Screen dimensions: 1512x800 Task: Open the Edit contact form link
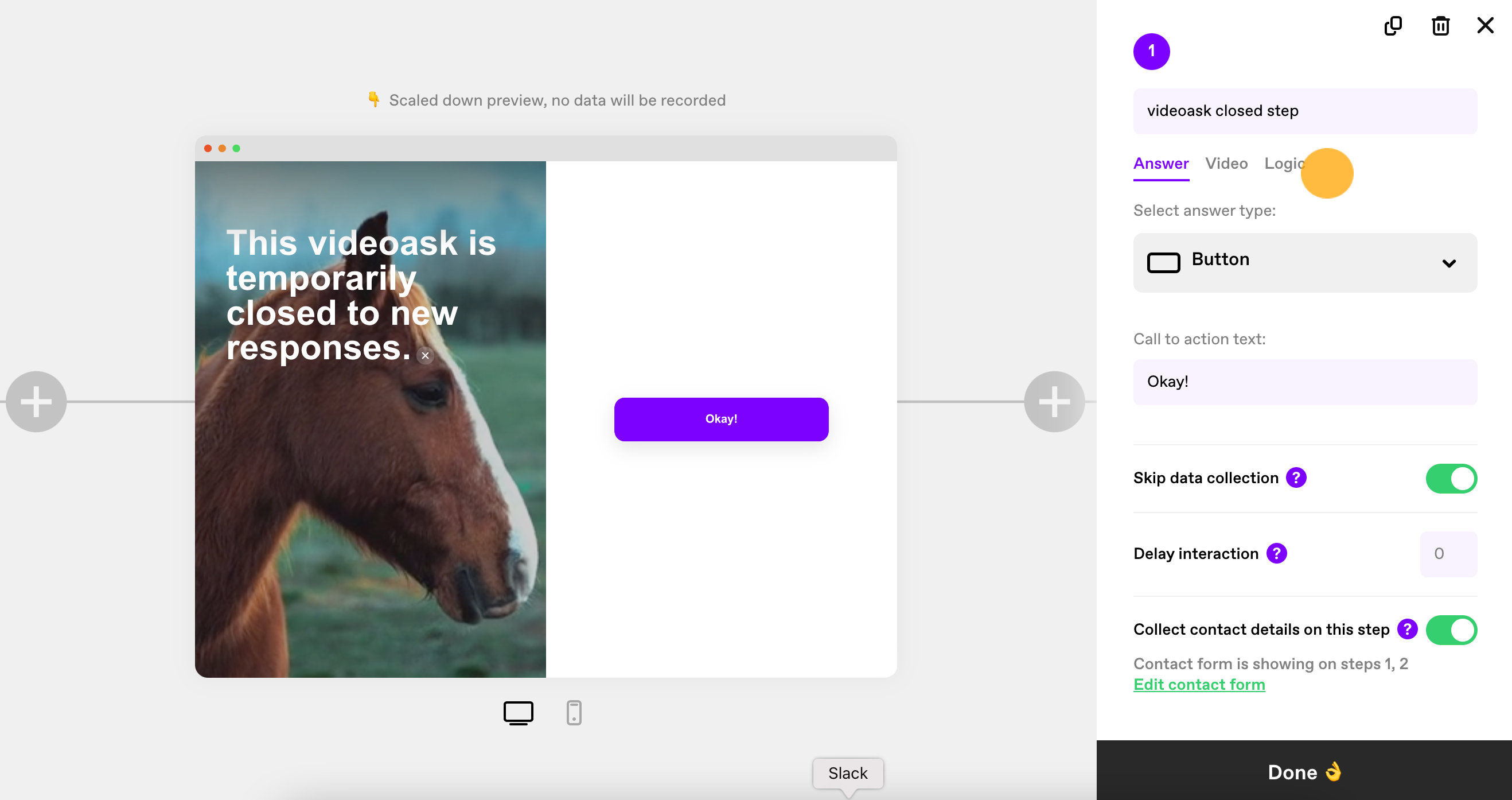click(1199, 685)
